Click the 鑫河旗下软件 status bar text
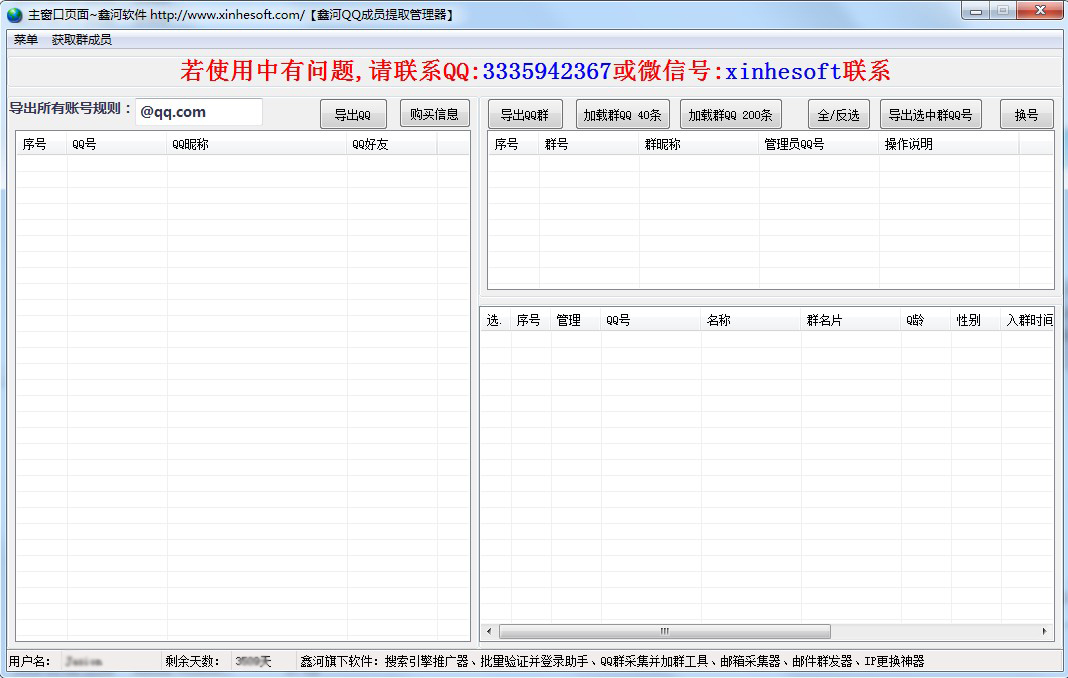Screen dimensions: 1068x678 coord(612,661)
